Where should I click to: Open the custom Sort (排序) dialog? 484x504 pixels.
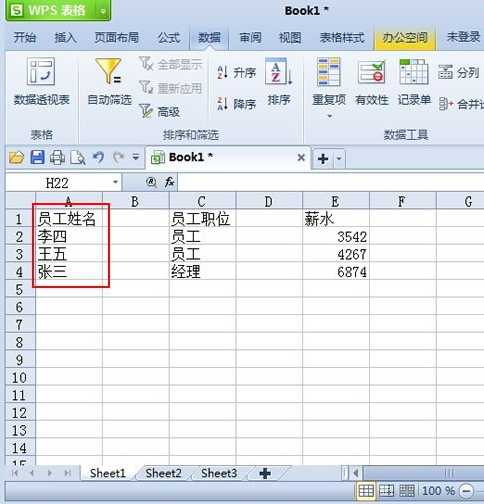click(x=279, y=82)
